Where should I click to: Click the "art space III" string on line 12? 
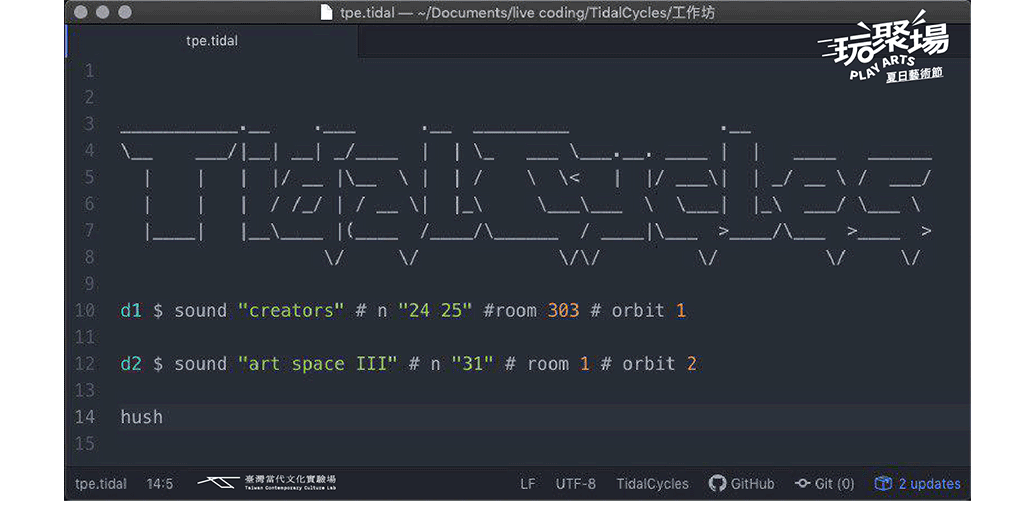pyautogui.click(x=317, y=364)
